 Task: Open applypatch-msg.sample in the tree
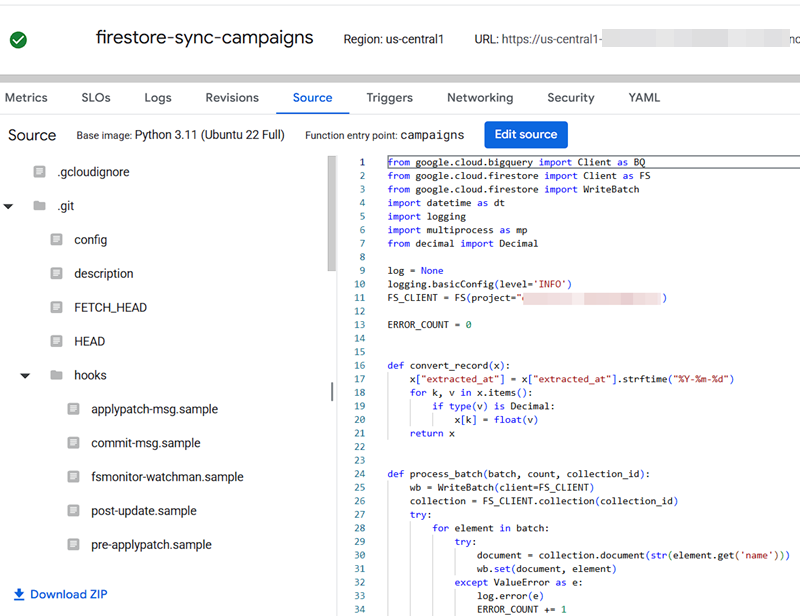point(155,409)
